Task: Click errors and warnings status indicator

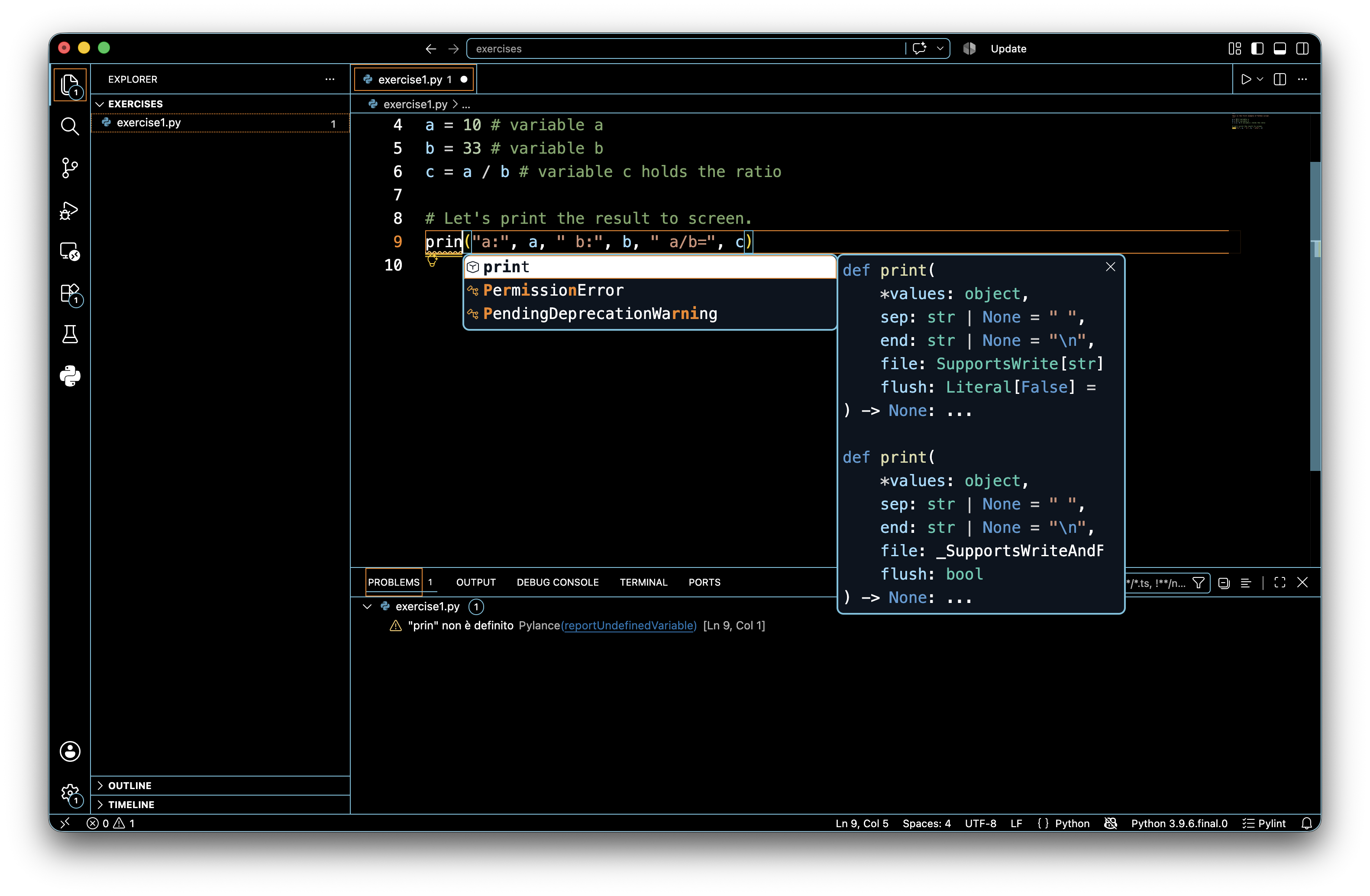Action: click(x=110, y=823)
